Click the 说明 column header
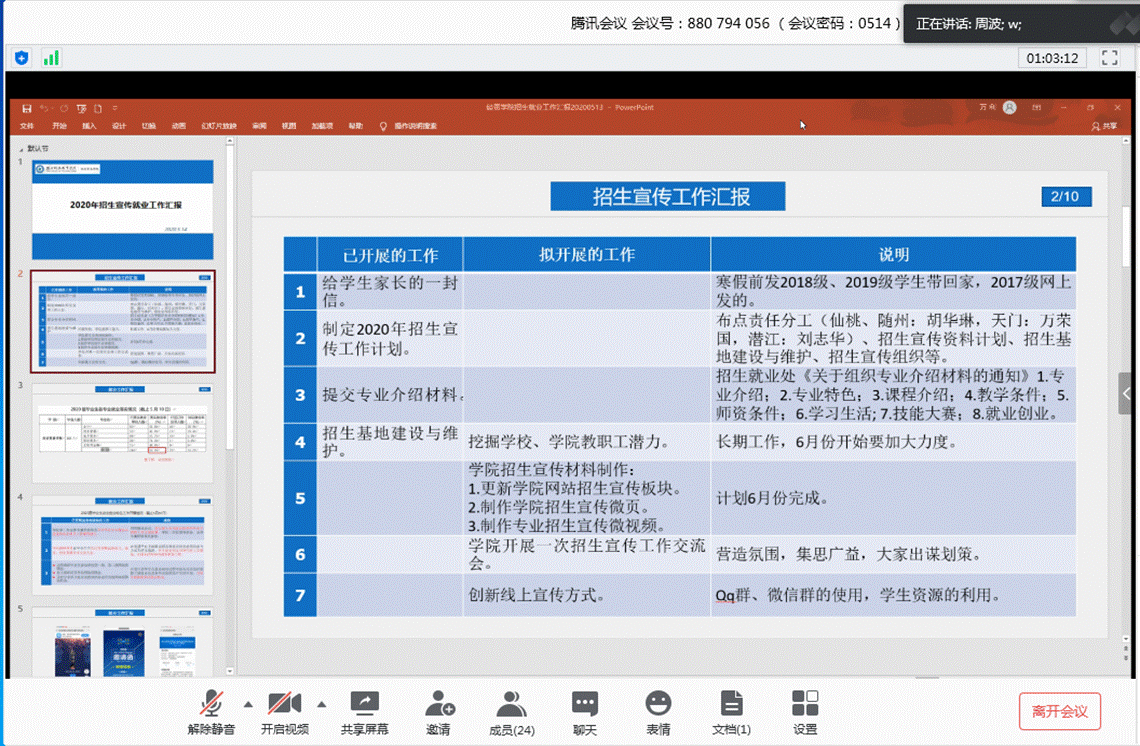The height and width of the screenshot is (746, 1140). tap(894, 254)
